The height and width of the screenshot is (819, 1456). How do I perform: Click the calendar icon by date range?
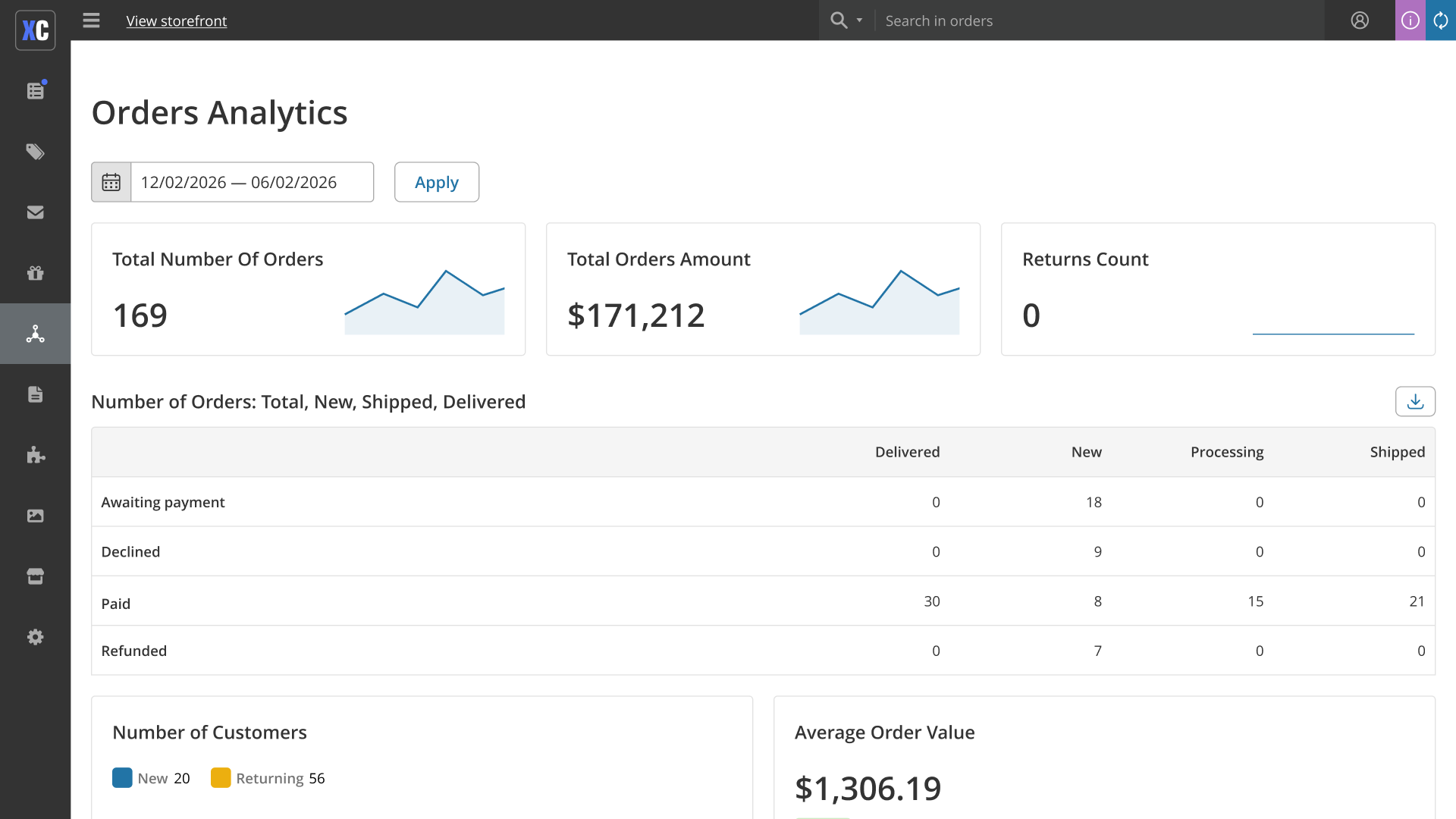pyautogui.click(x=111, y=182)
